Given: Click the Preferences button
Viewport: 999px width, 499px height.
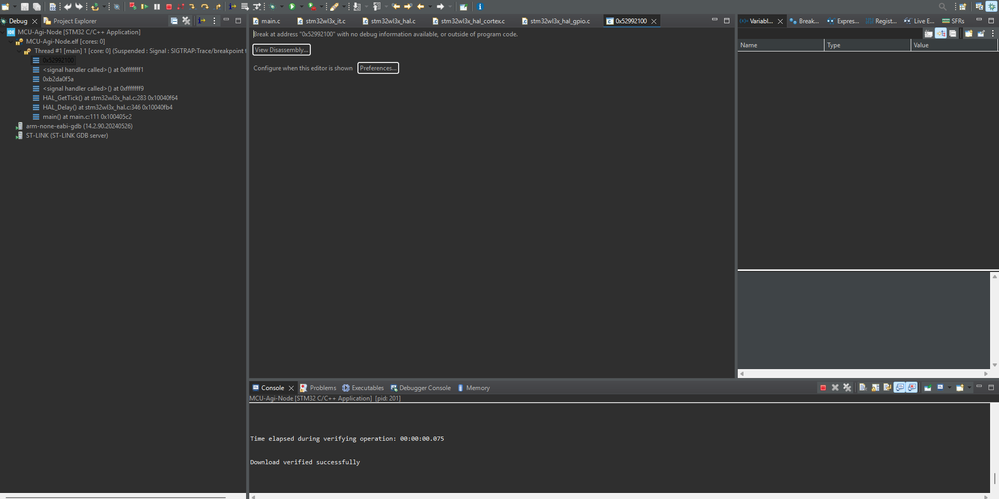Looking at the screenshot, I should [378, 68].
